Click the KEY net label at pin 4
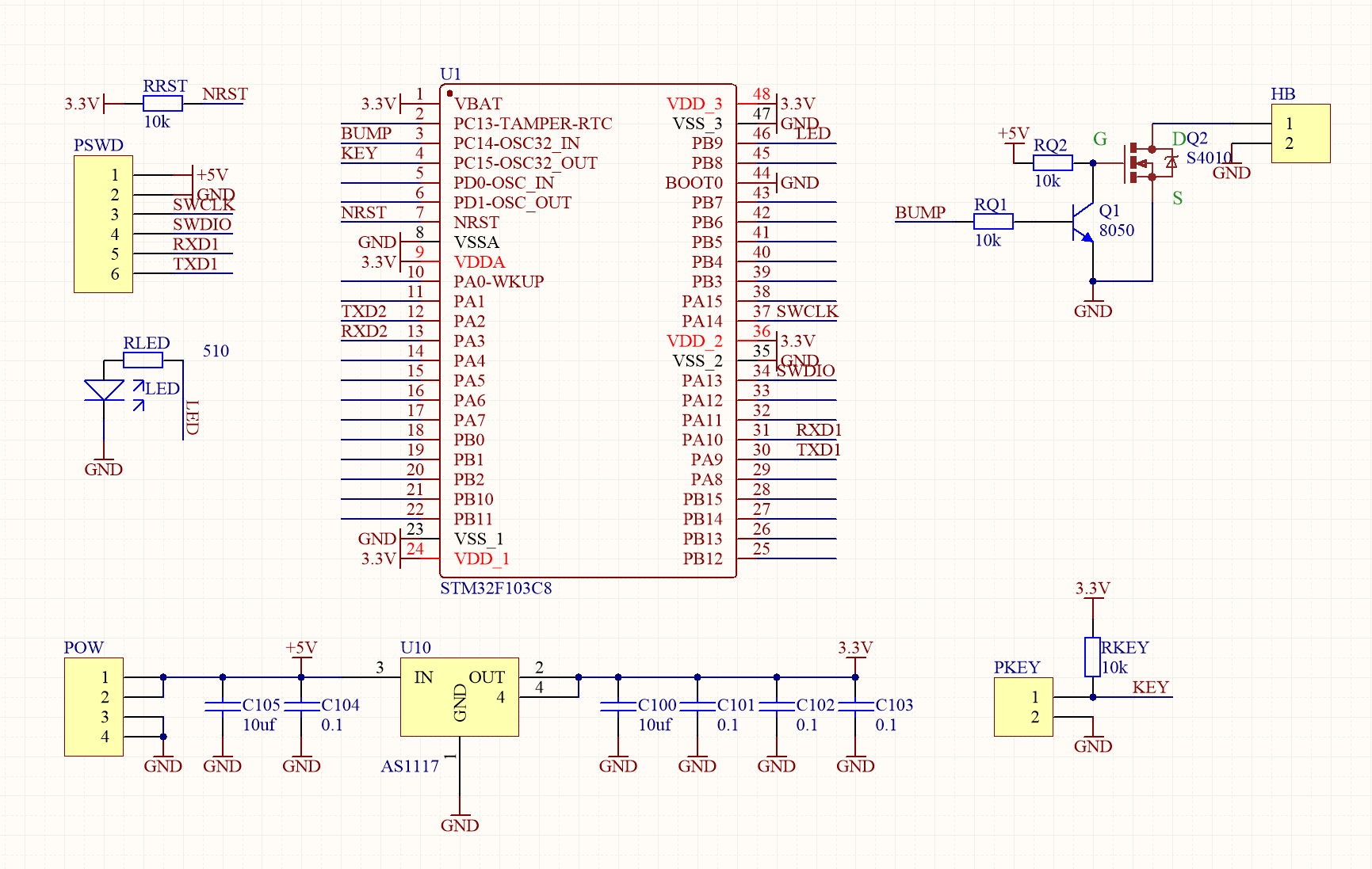The height and width of the screenshot is (869, 1372). pyautogui.click(x=359, y=153)
